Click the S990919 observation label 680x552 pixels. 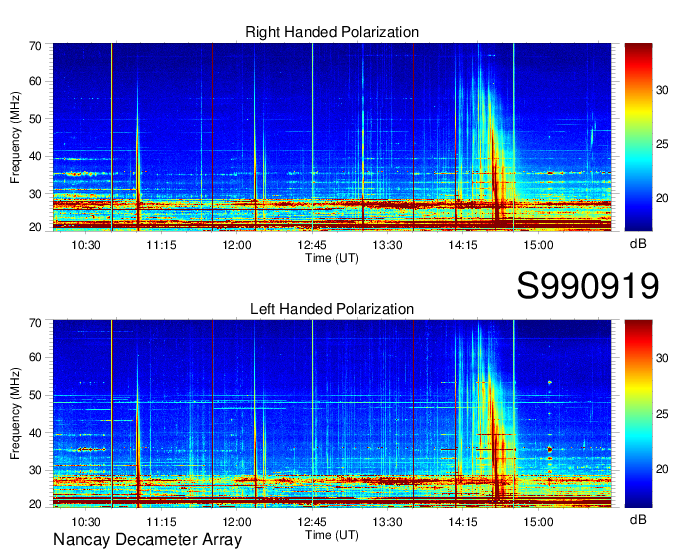(588, 286)
